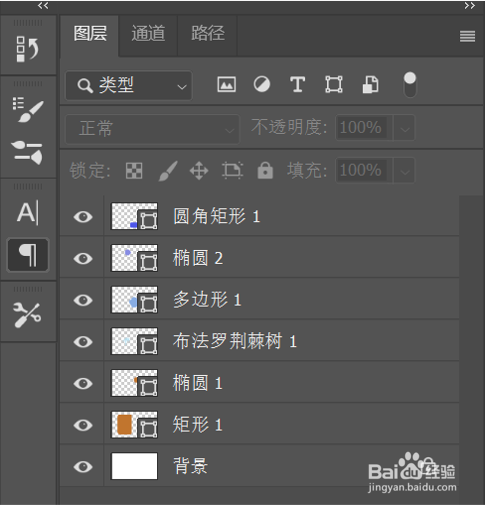Lock position move-arrows icon
The image size is (485, 505).
pos(199,171)
